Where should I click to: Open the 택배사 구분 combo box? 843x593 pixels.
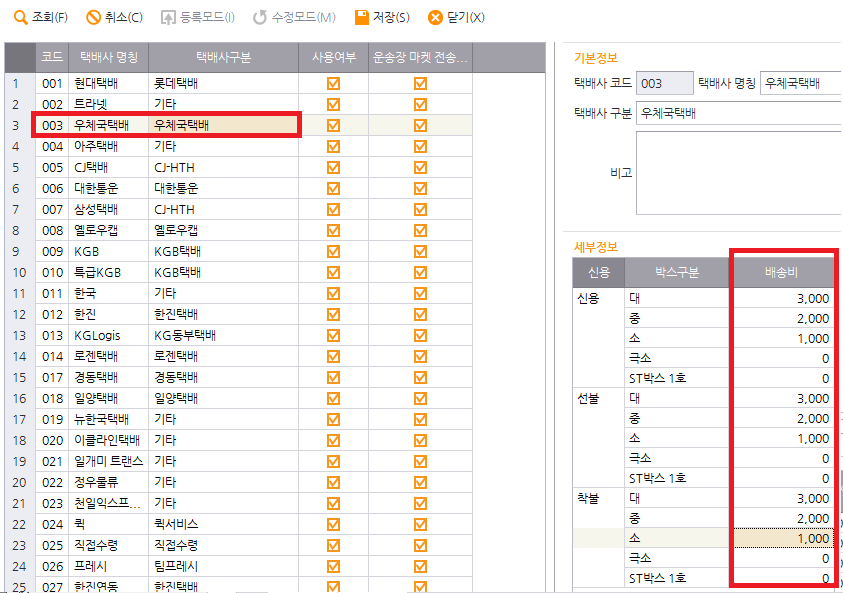pos(738,113)
